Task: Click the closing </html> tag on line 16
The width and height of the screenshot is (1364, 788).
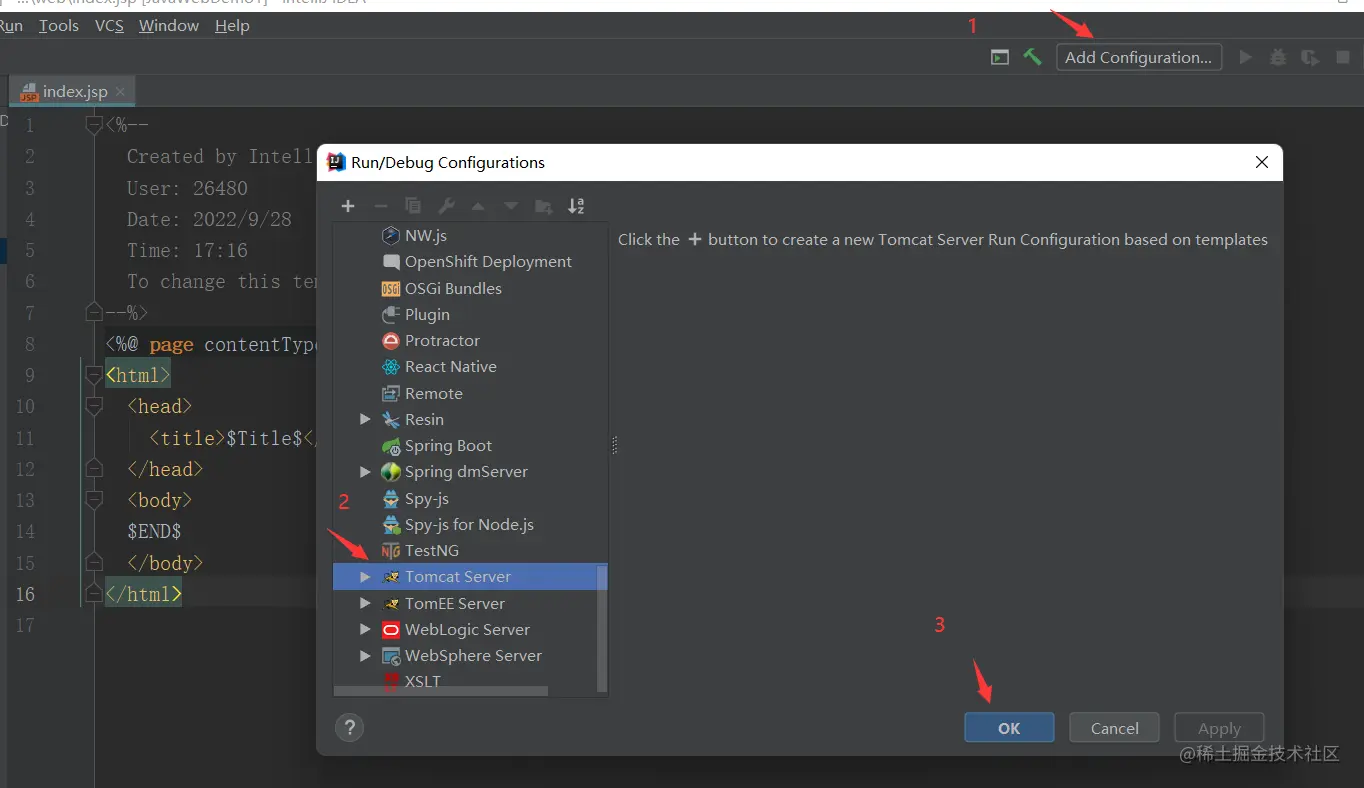Action: click(144, 594)
